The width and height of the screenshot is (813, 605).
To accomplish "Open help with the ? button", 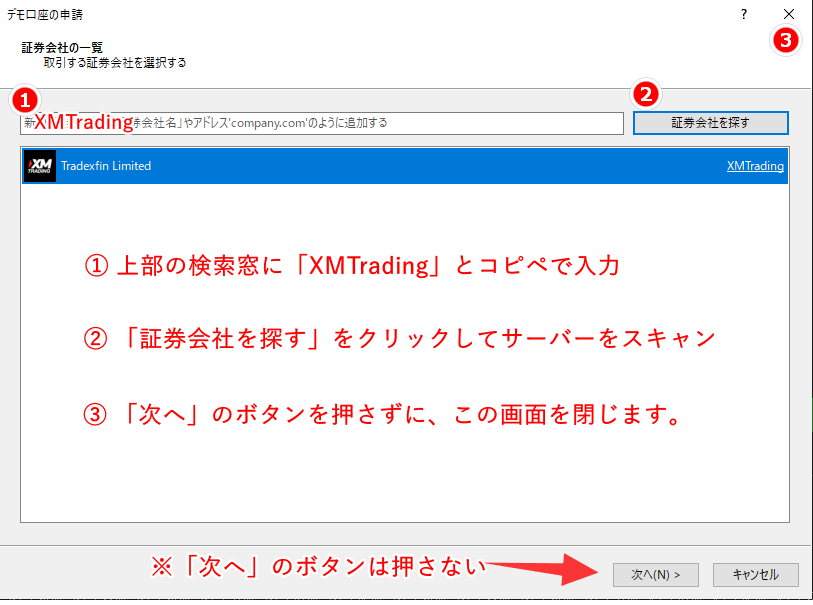I will tap(744, 14).
